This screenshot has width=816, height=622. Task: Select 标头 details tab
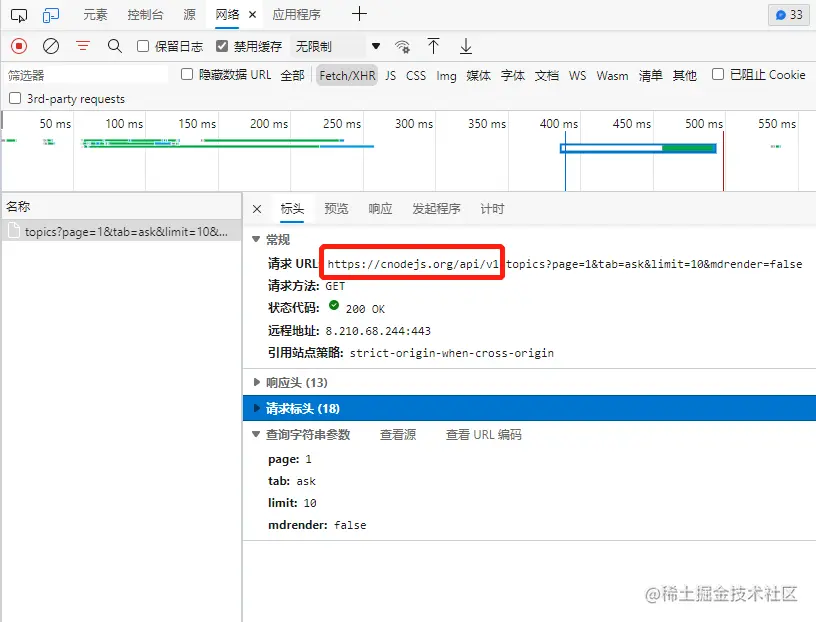coord(292,209)
